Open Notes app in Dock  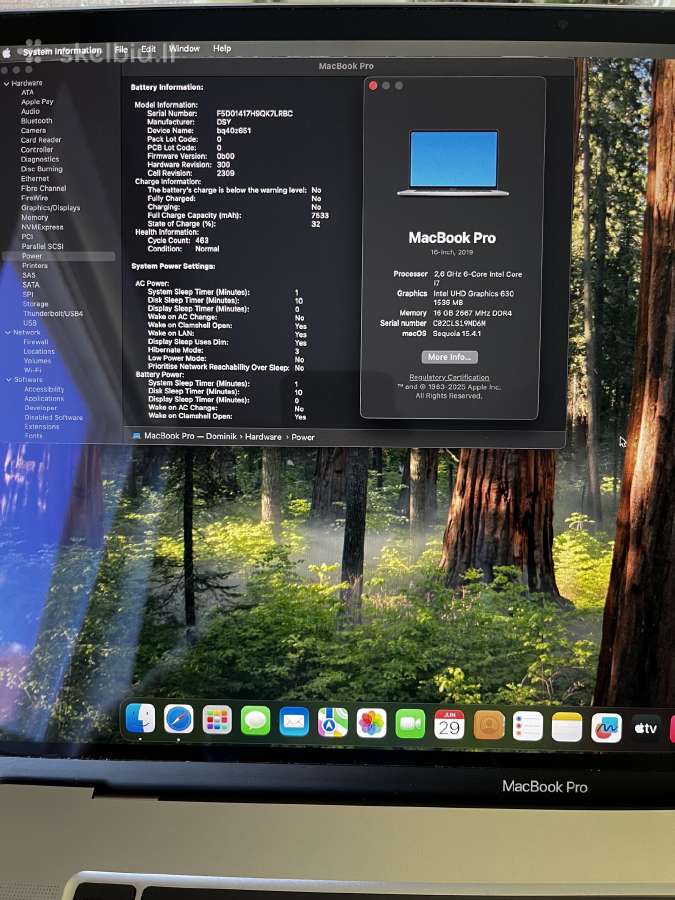pos(567,727)
